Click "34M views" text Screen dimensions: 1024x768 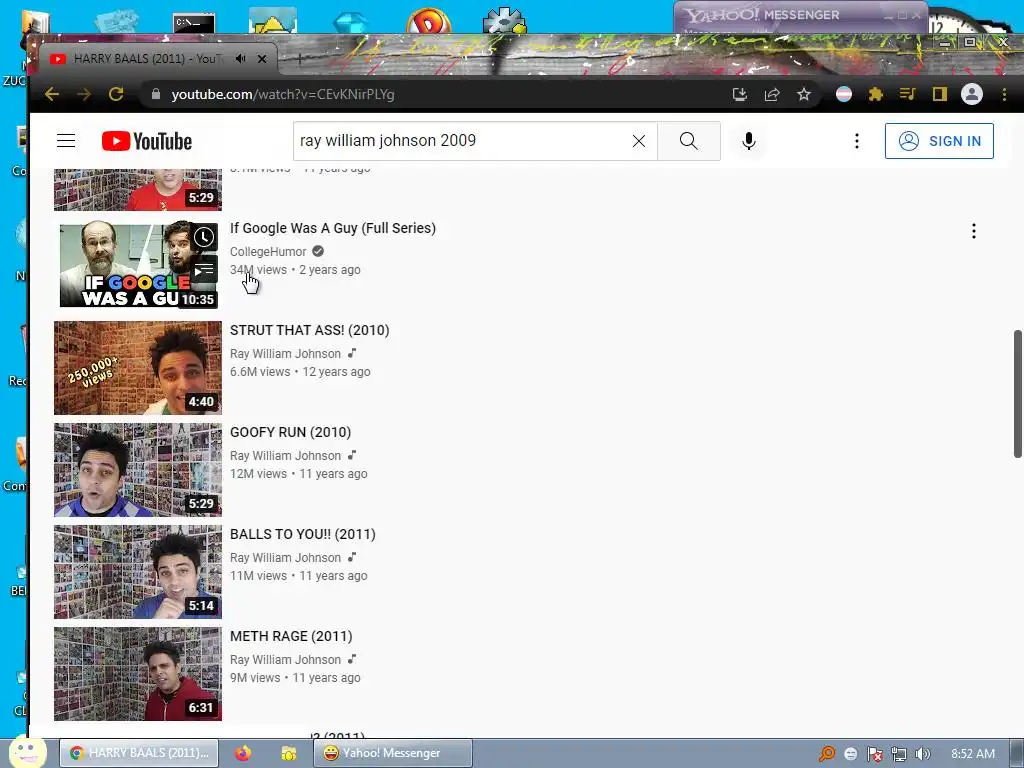click(259, 270)
